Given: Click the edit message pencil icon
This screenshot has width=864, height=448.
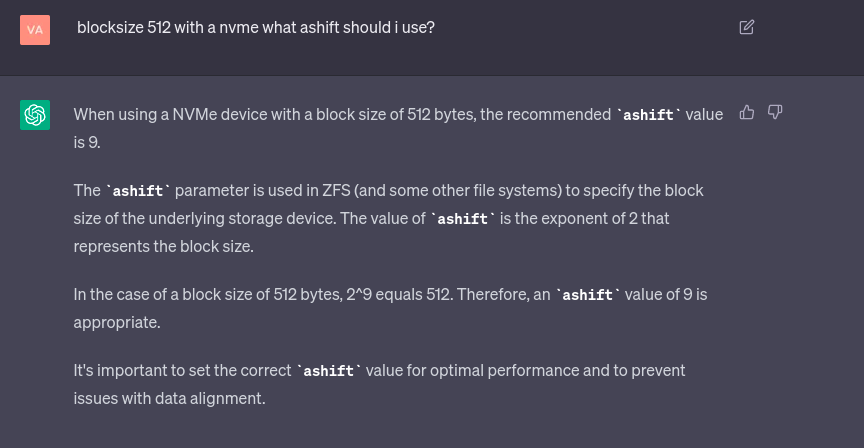Looking at the screenshot, I should coord(746,27).
